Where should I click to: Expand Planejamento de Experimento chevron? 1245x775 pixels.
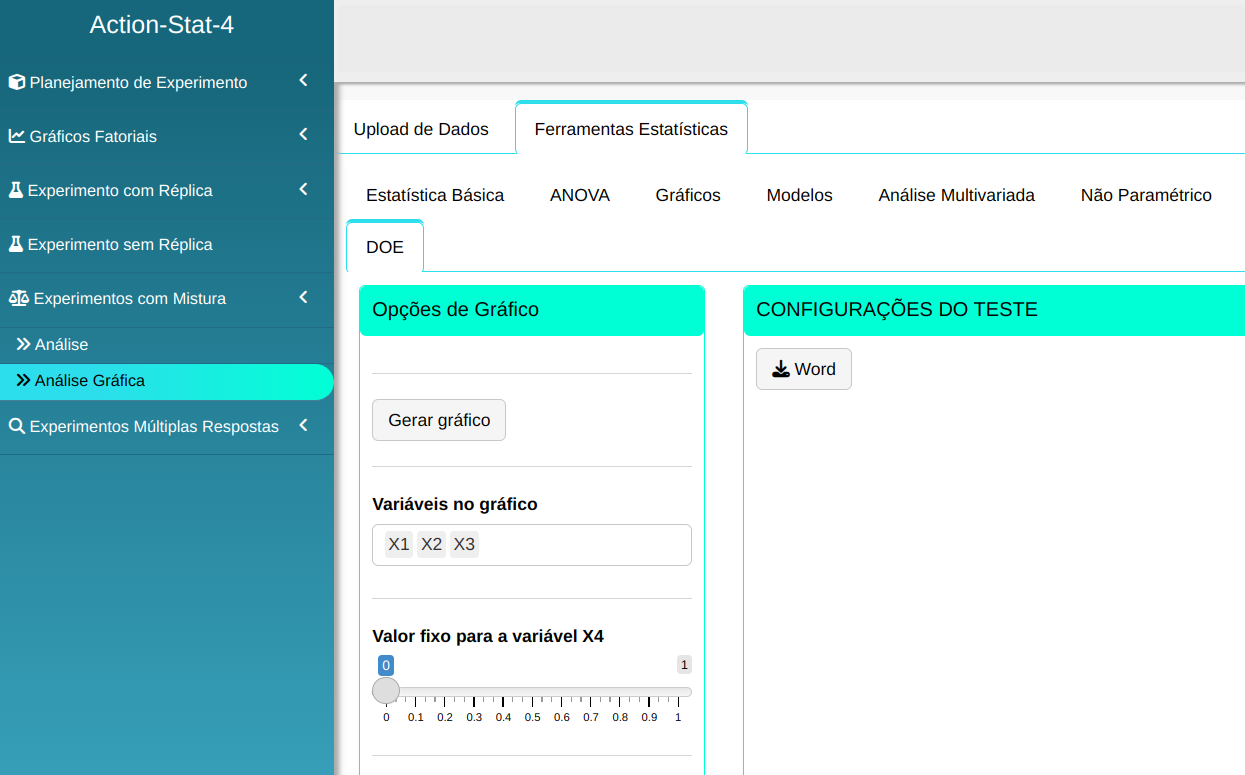click(303, 81)
